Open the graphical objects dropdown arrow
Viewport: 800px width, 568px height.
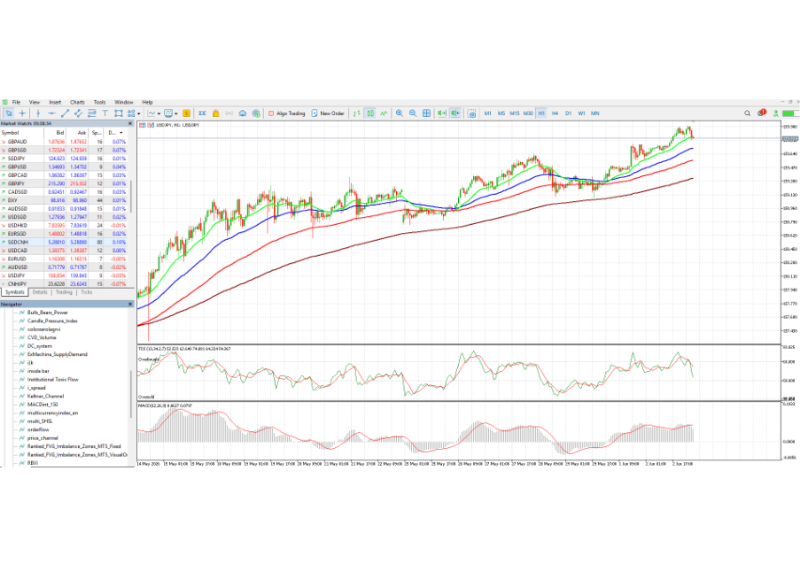[139, 114]
